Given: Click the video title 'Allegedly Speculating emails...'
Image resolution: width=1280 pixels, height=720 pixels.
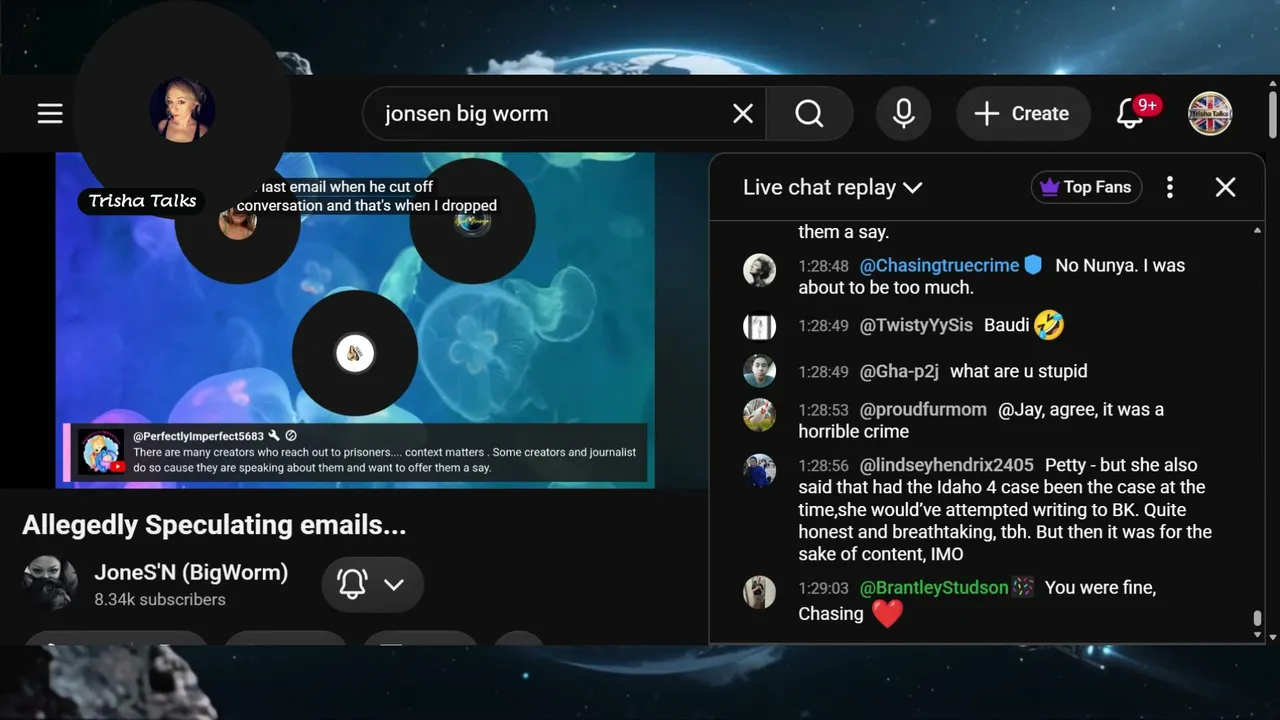Looking at the screenshot, I should [x=214, y=525].
